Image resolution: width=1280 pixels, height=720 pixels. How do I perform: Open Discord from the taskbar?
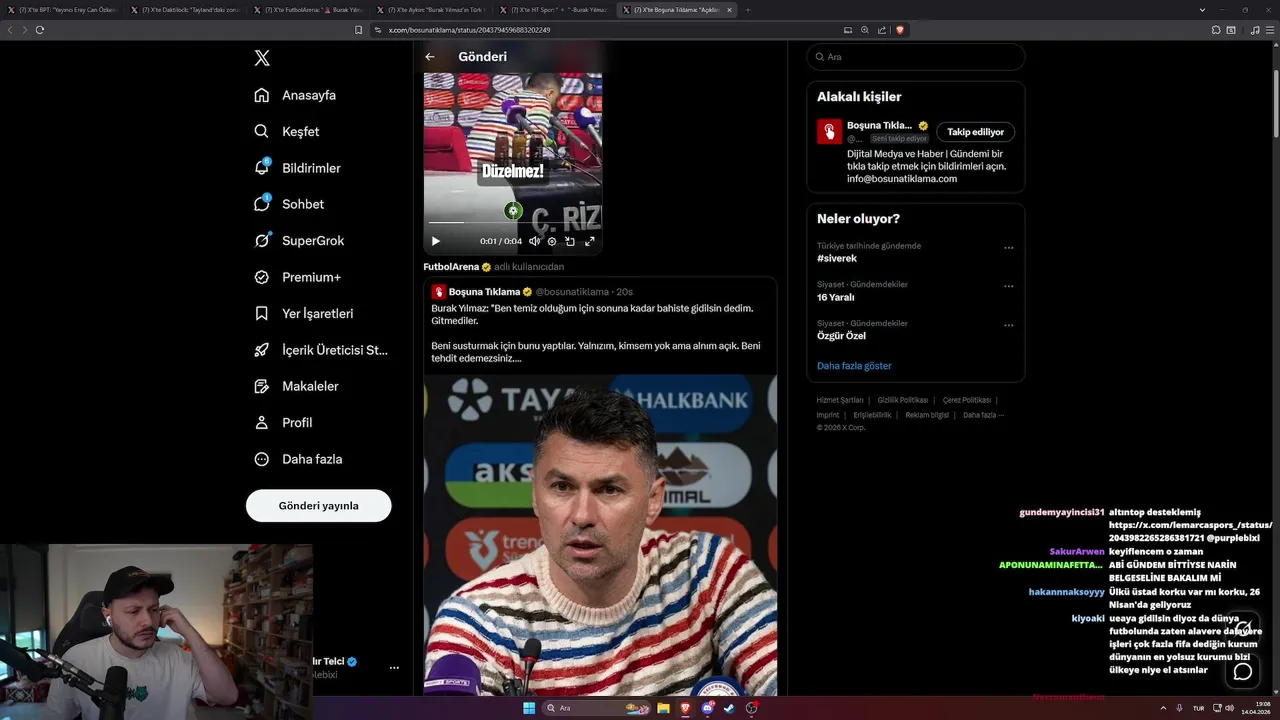click(x=708, y=708)
